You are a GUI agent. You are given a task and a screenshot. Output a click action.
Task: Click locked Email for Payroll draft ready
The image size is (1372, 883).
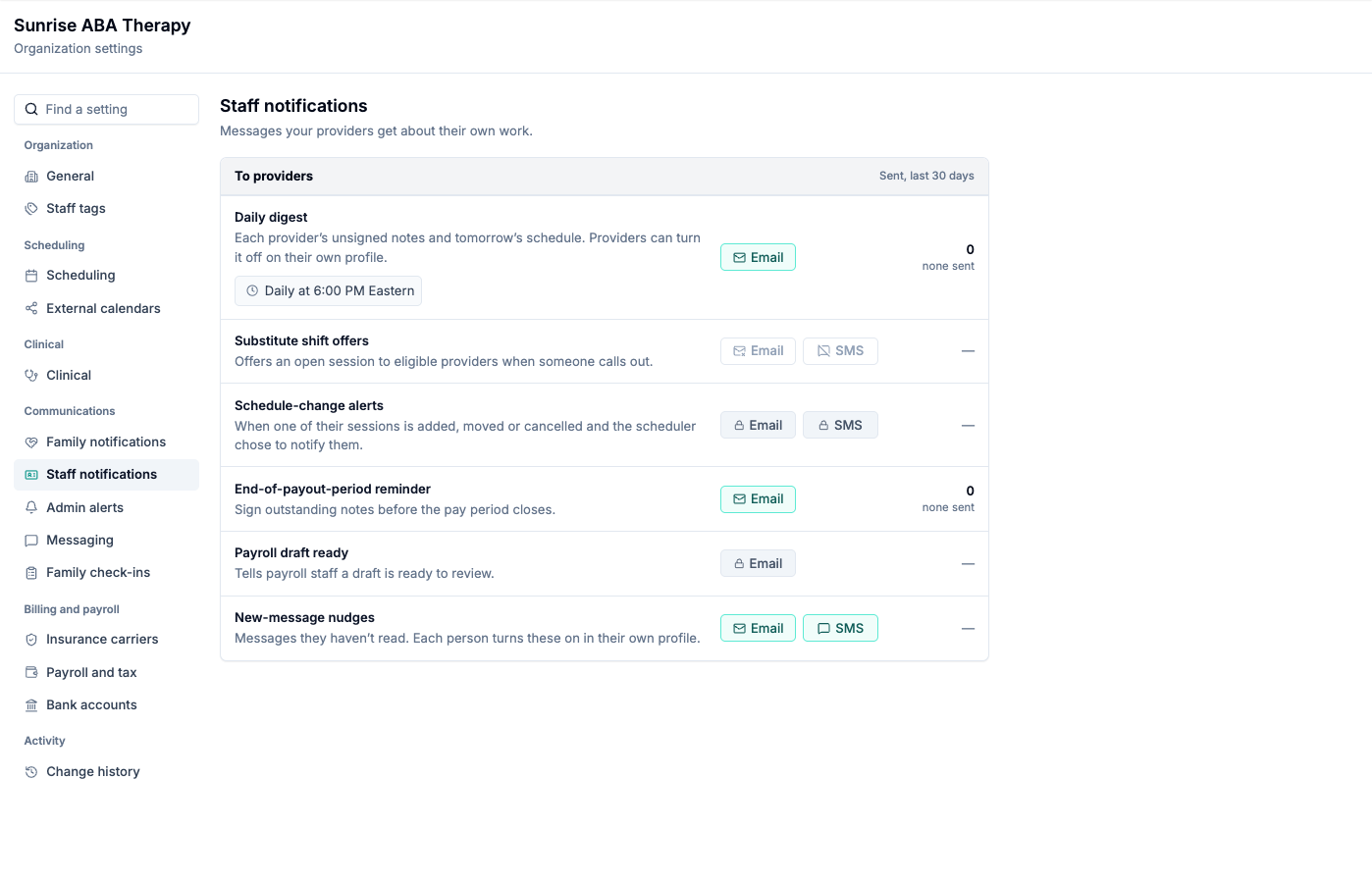758,563
